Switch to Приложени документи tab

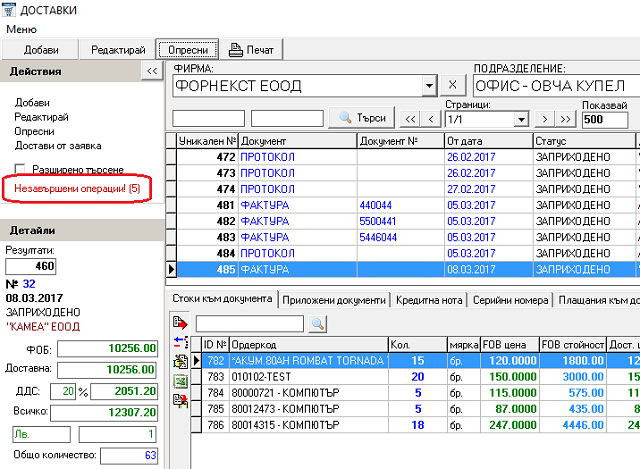[334, 300]
